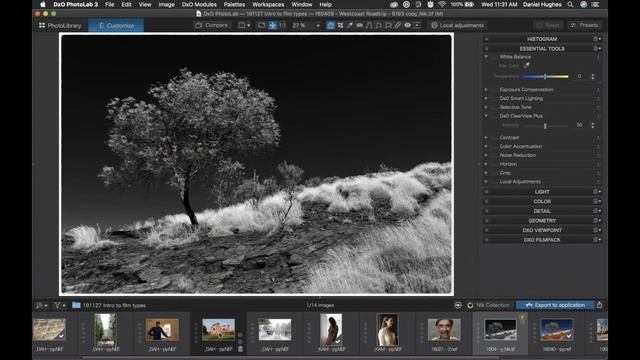Click the Compare button in toolbar
Screen dimensions: 640x360
[x=211, y=25]
